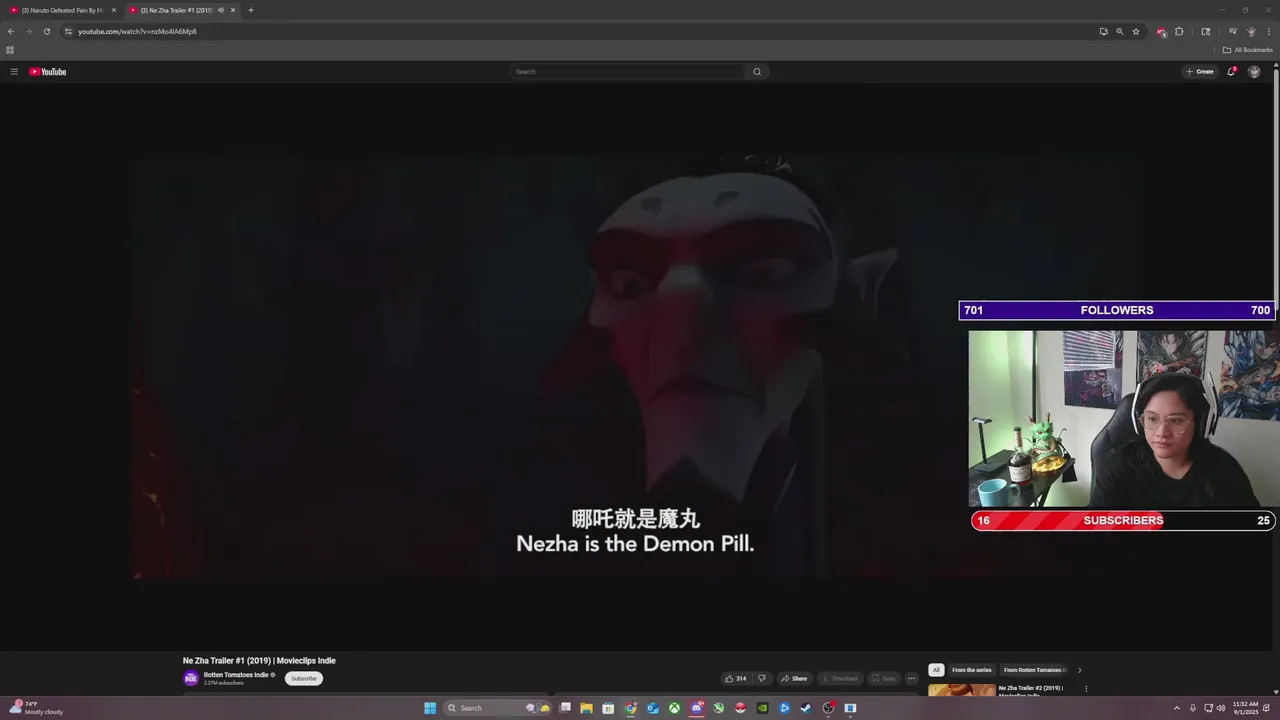Screen dimensions: 1280x720
Task: Open File Explorer from taskbar
Action: pos(586,708)
